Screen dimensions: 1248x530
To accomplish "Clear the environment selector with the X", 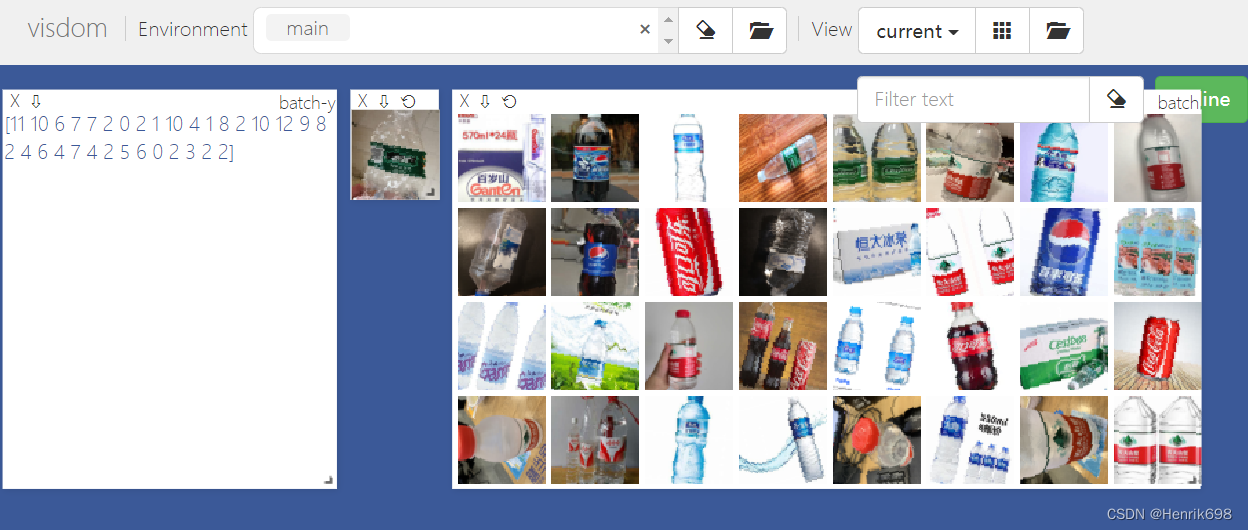I will pos(645,30).
